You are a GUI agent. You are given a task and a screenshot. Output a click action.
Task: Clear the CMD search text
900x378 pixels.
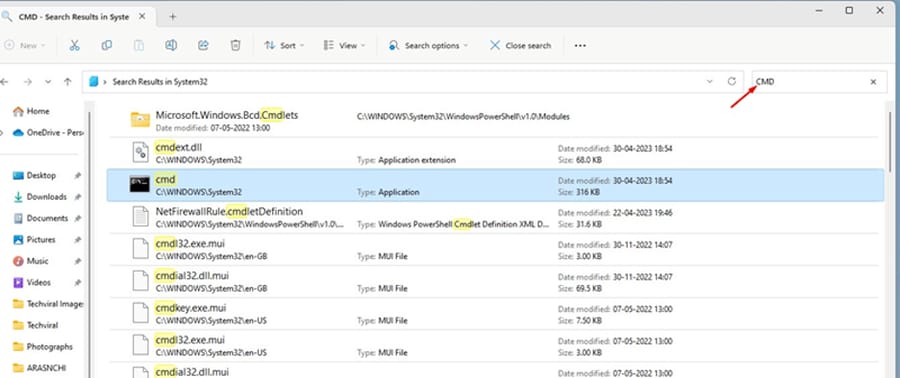(873, 82)
